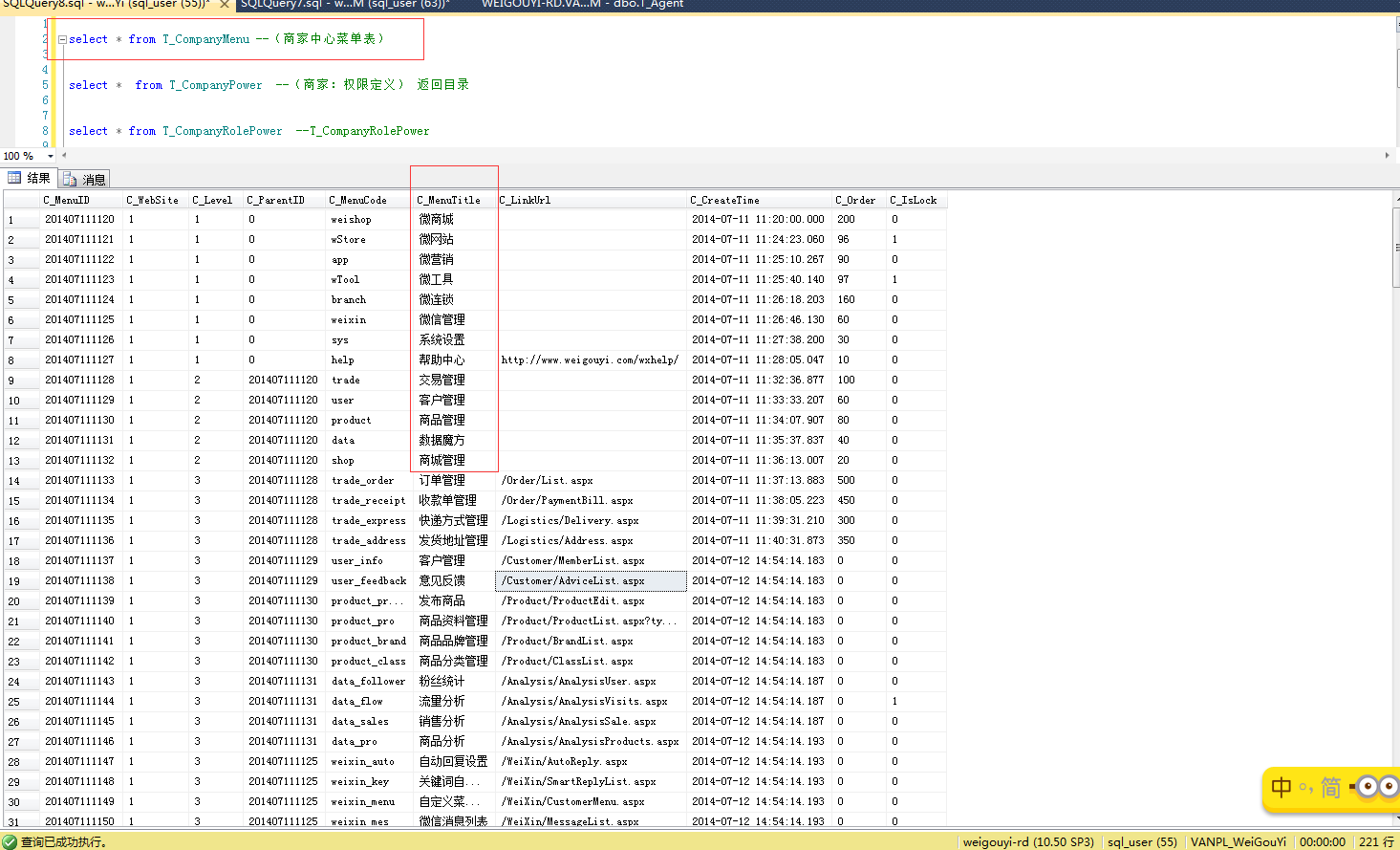Toggle the punctuation mode icon in IME bar
The image size is (1400, 850).
pos(1305,789)
